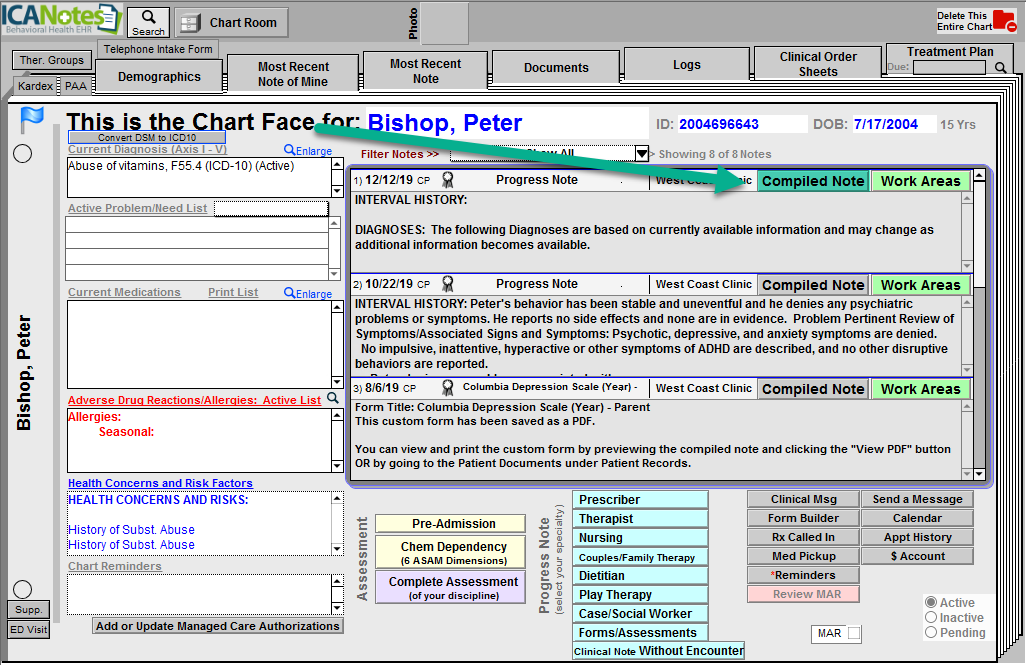1026x665 pixels.
Task: Open Compiled Note for 10/22/19 entry
Action: [x=812, y=285]
